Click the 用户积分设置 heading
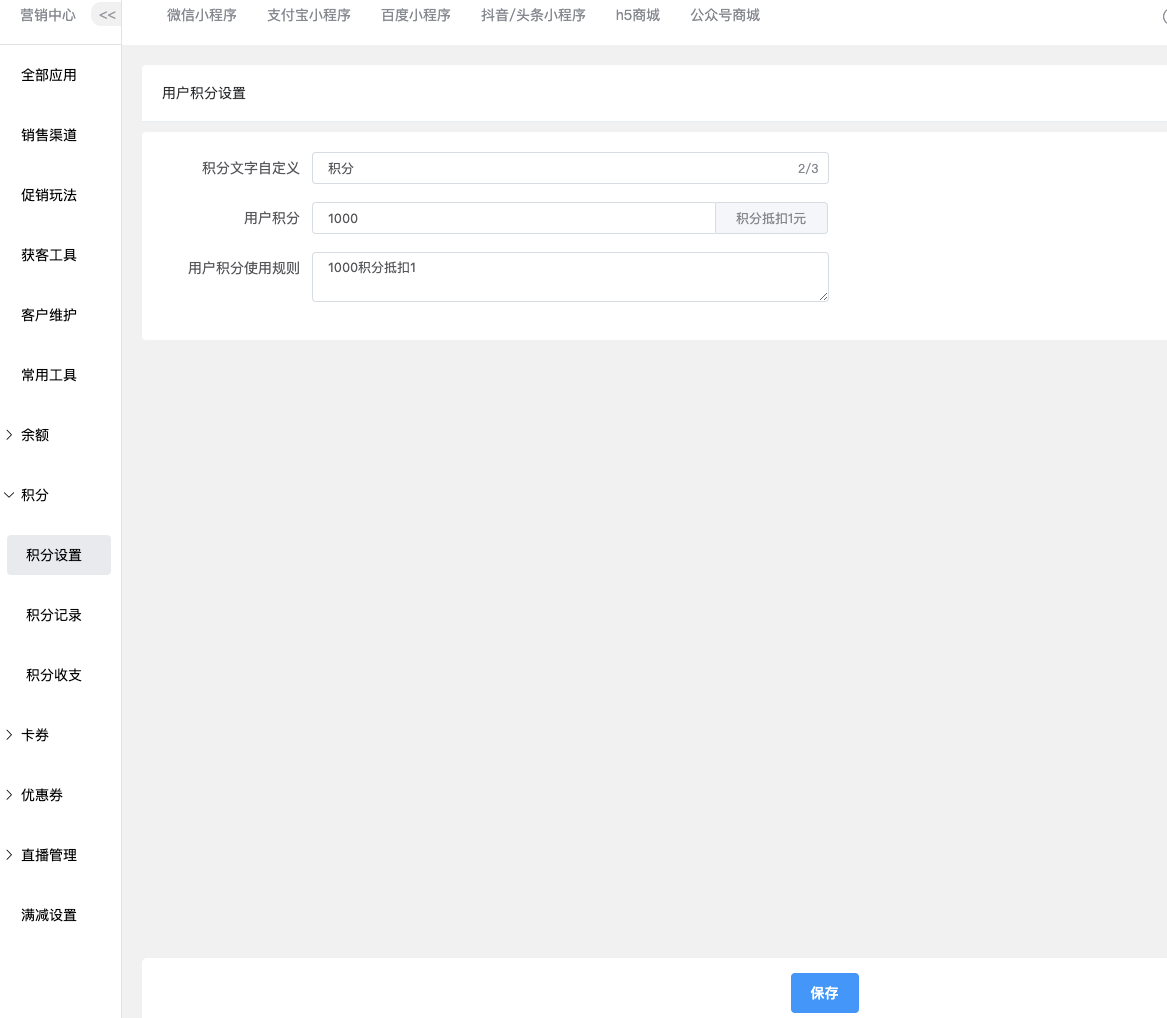1167x1018 pixels. pos(204,93)
